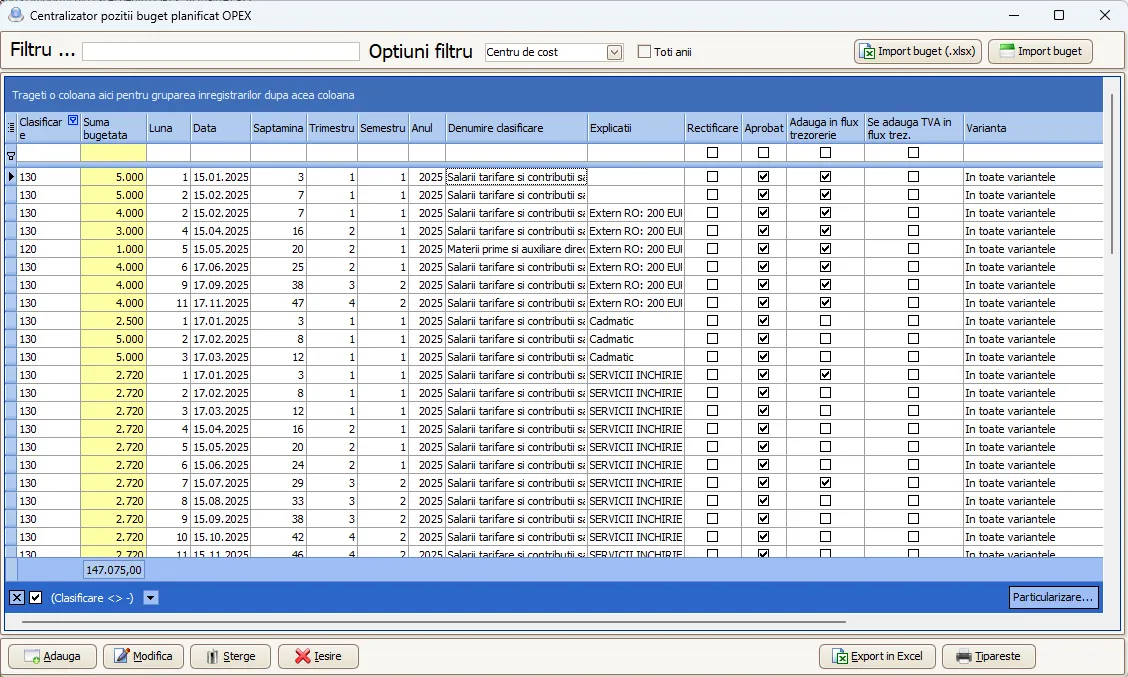Check TVA flux for the 17.11.2025 row
The height and width of the screenshot is (677, 1128).
(x=913, y=302)
